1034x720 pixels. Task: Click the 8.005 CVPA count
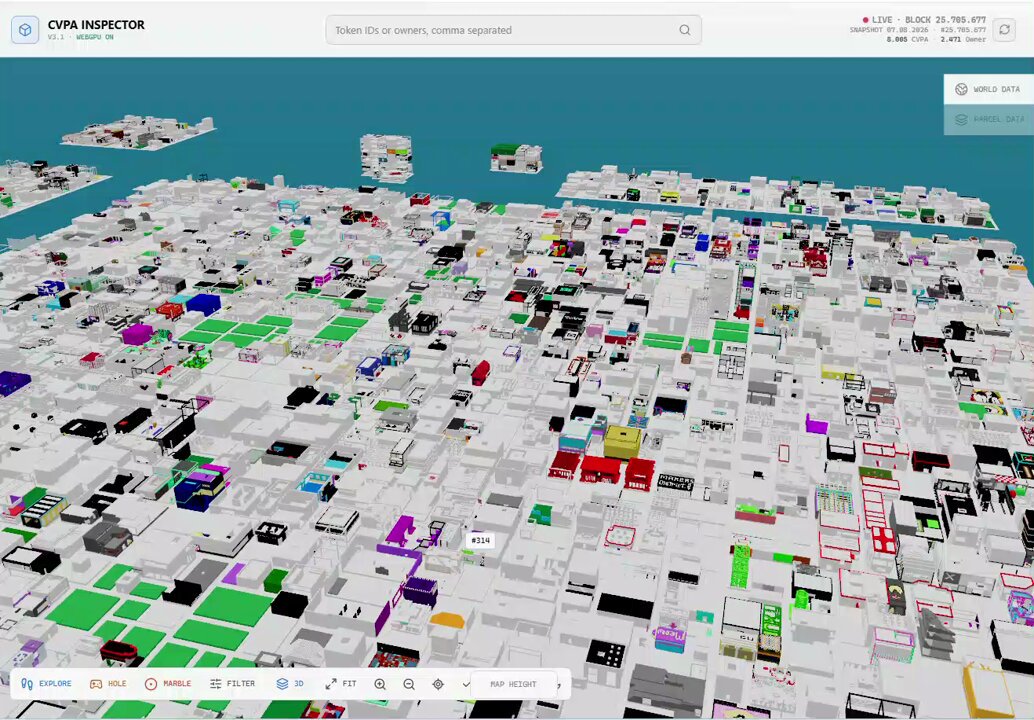(x=907, y=40)
